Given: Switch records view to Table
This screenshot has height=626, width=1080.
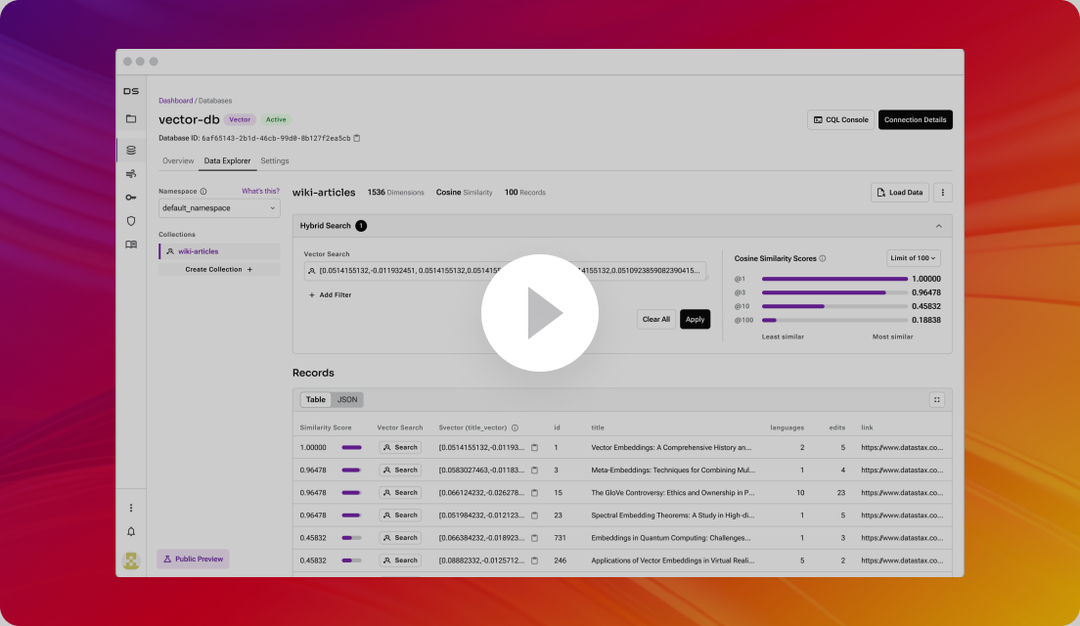Looking at the screenshot, I should (316, 399).
